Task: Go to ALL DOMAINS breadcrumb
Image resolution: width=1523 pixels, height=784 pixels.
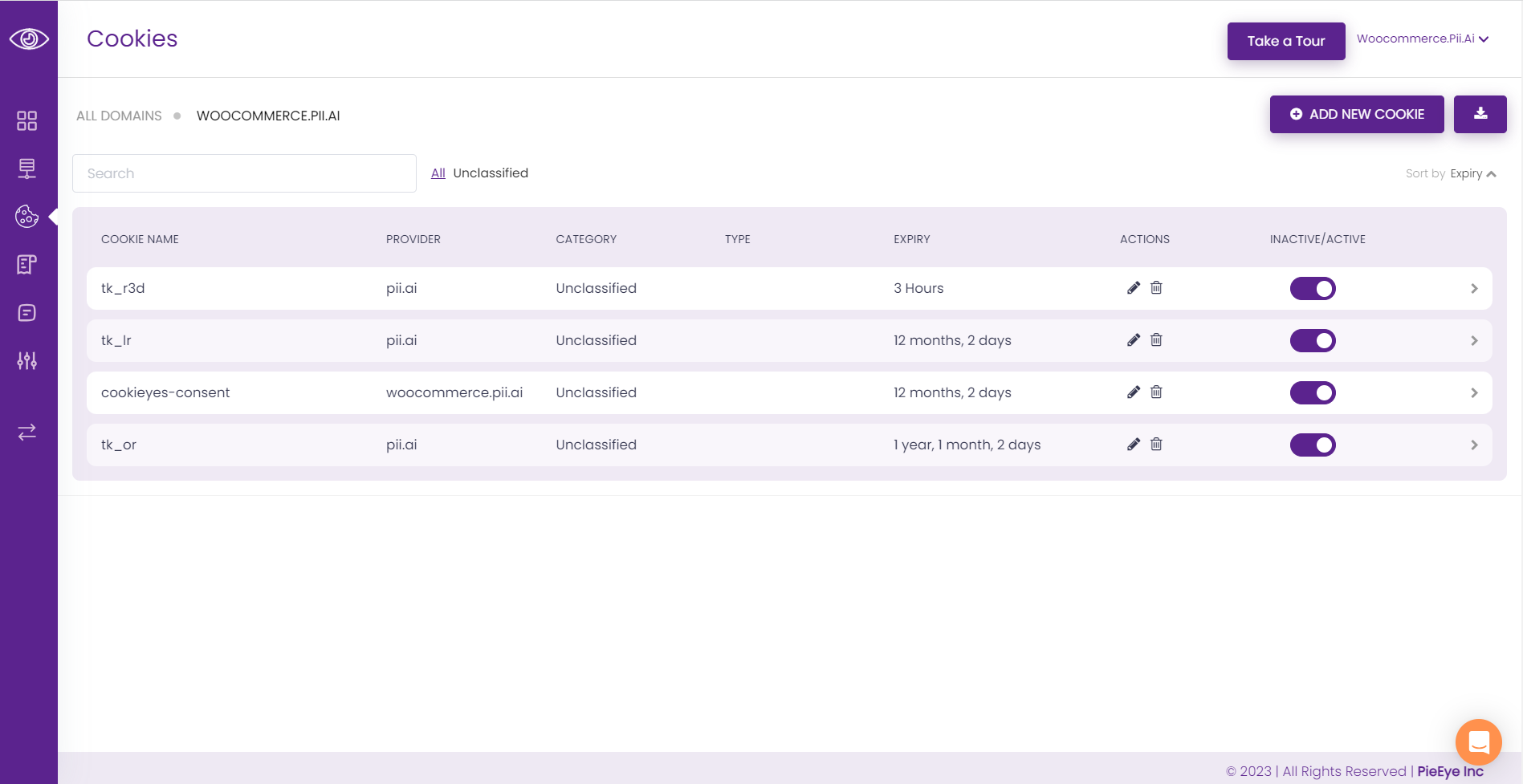Action: coord(119,116)
